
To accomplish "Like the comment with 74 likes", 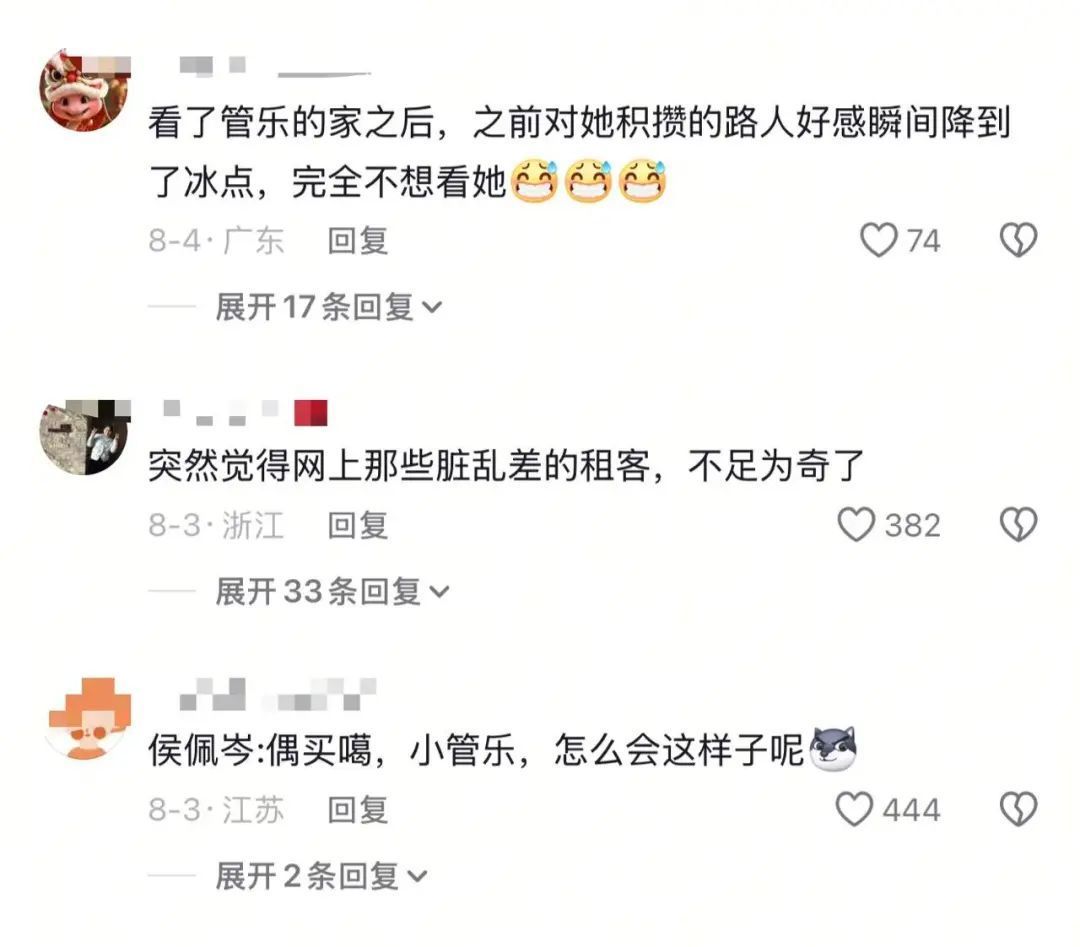I will (879, 240).
